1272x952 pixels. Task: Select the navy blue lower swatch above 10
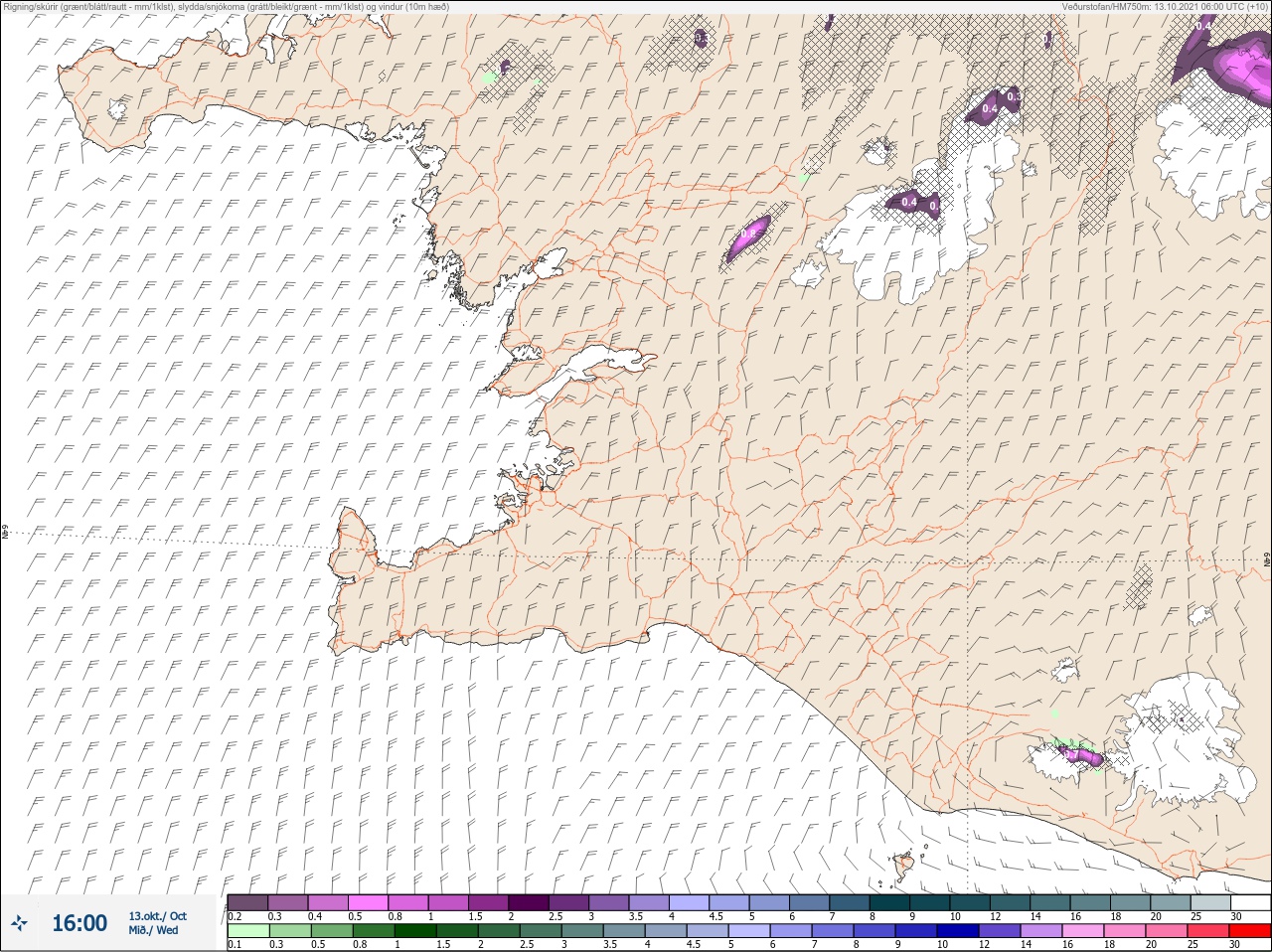click(x=957, y=931)
